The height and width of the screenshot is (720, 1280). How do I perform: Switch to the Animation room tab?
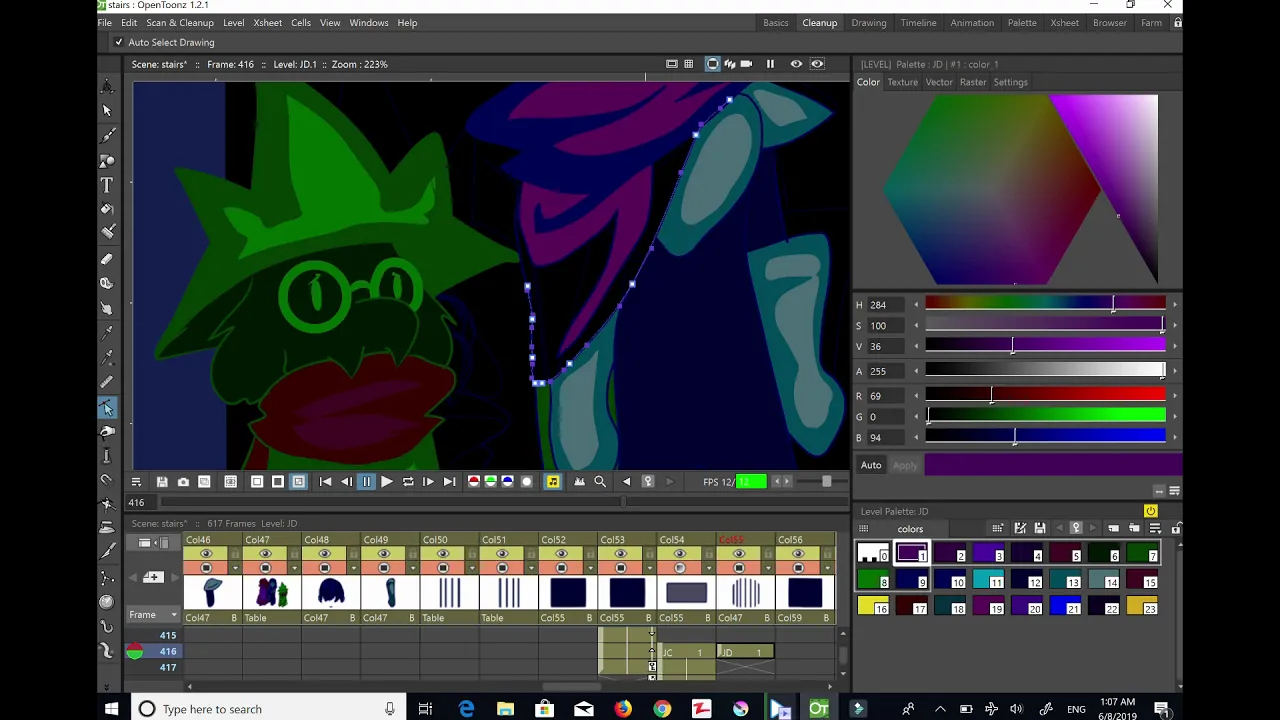(x=972, y=22)
